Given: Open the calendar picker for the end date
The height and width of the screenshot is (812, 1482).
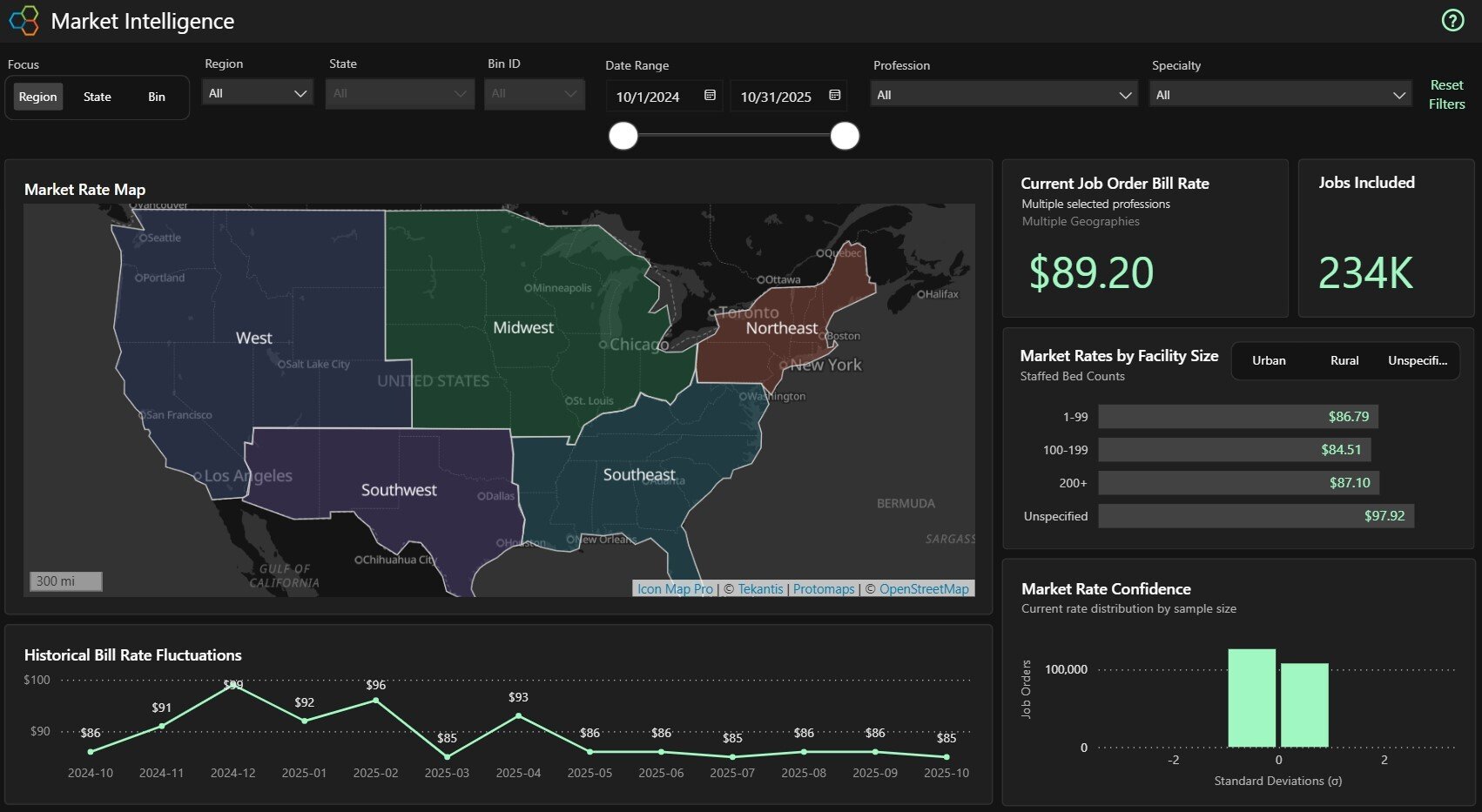Looking at the screenshot, I should tap(833, 96).
